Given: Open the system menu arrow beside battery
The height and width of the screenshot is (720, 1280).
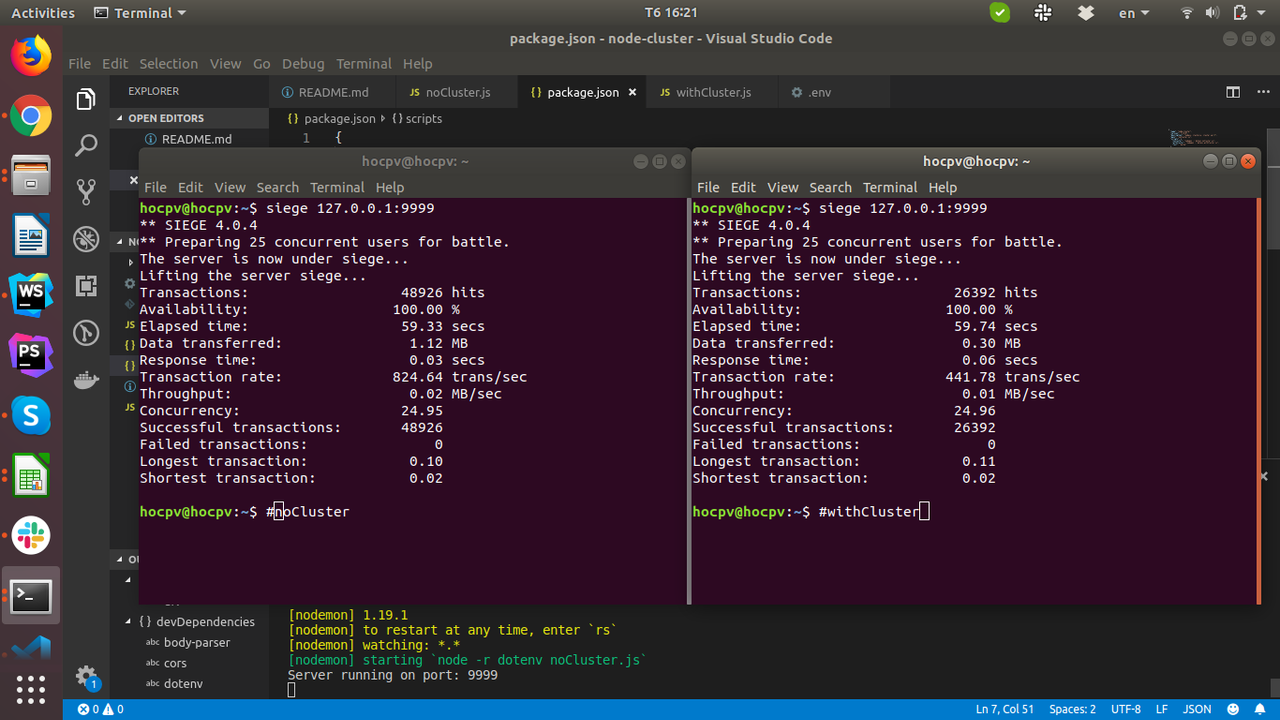Looking at the screenshot, I should point(1263,13).
